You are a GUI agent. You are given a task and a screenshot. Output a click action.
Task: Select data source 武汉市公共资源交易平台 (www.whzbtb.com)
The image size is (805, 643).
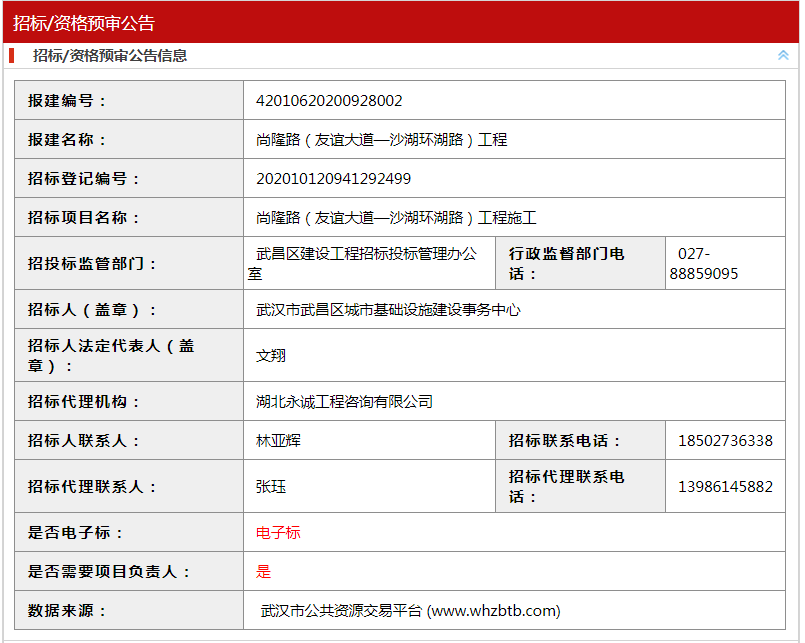click(410, 611)
